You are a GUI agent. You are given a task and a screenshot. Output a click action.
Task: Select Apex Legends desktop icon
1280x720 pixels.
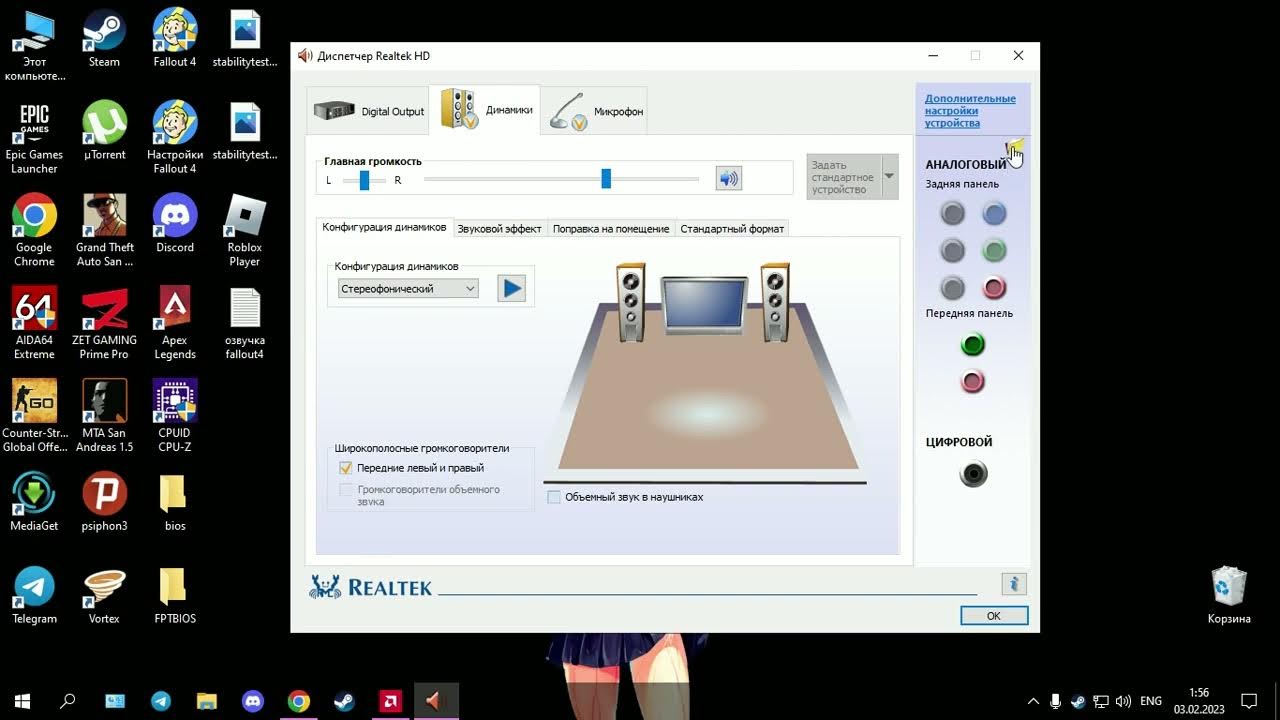point(175,324)
